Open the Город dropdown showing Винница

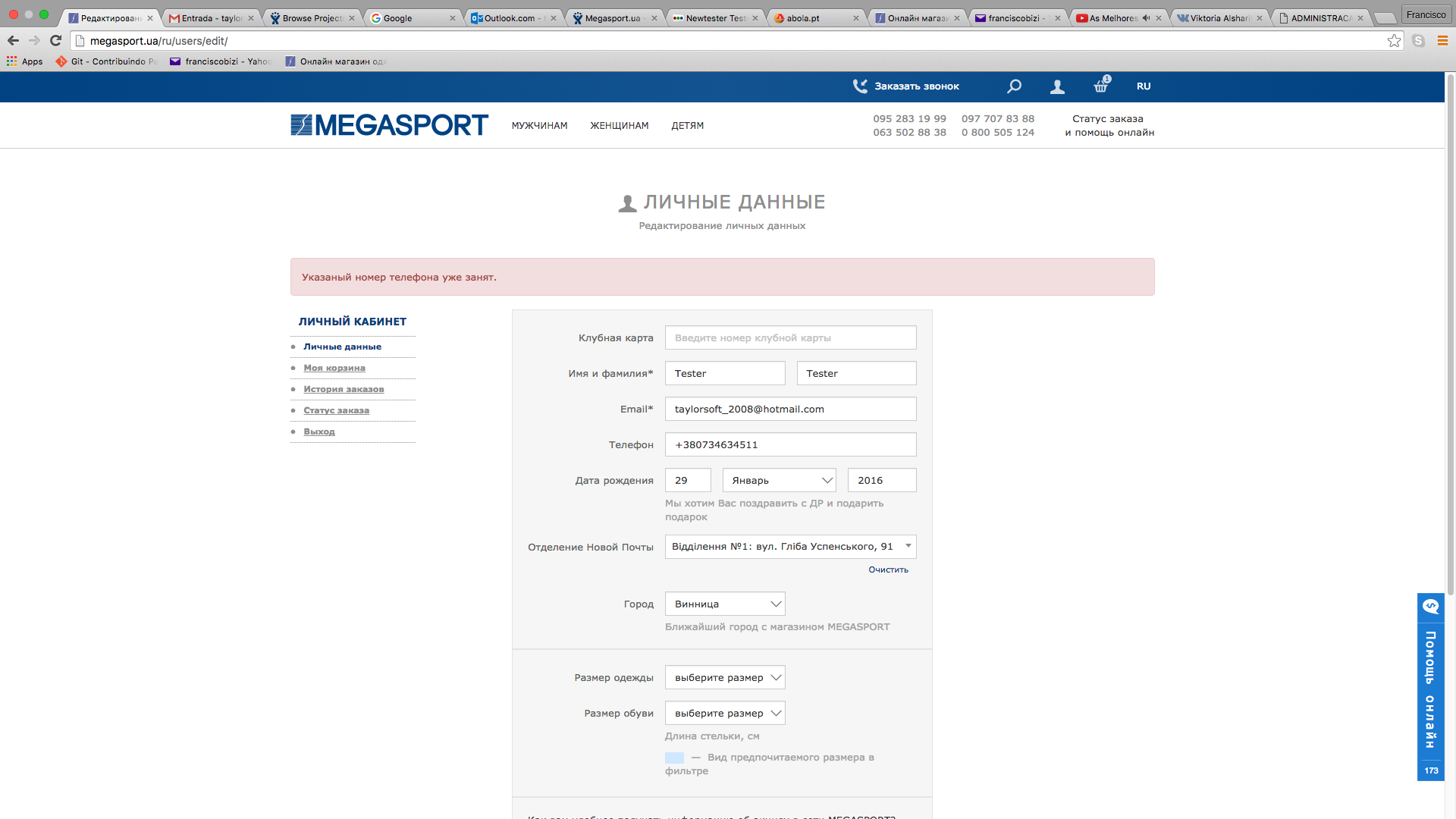[724, 604]
